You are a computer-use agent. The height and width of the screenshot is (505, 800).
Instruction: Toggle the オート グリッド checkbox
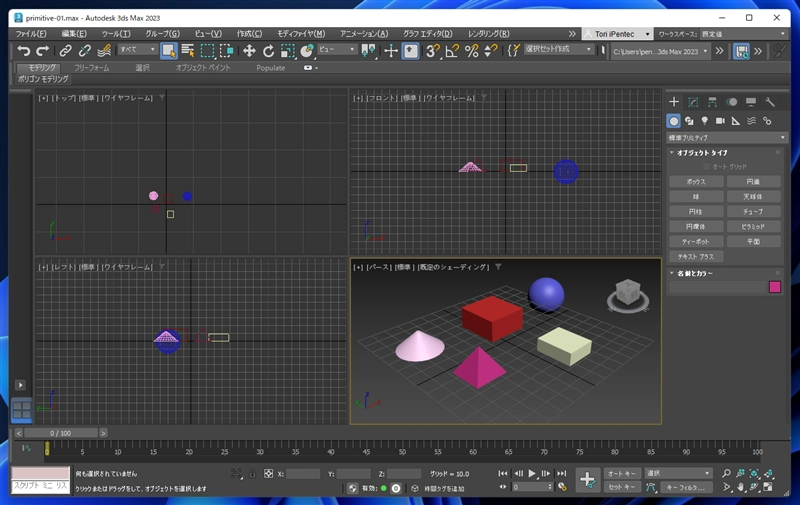pyautogui.click(x=706, y=167)
